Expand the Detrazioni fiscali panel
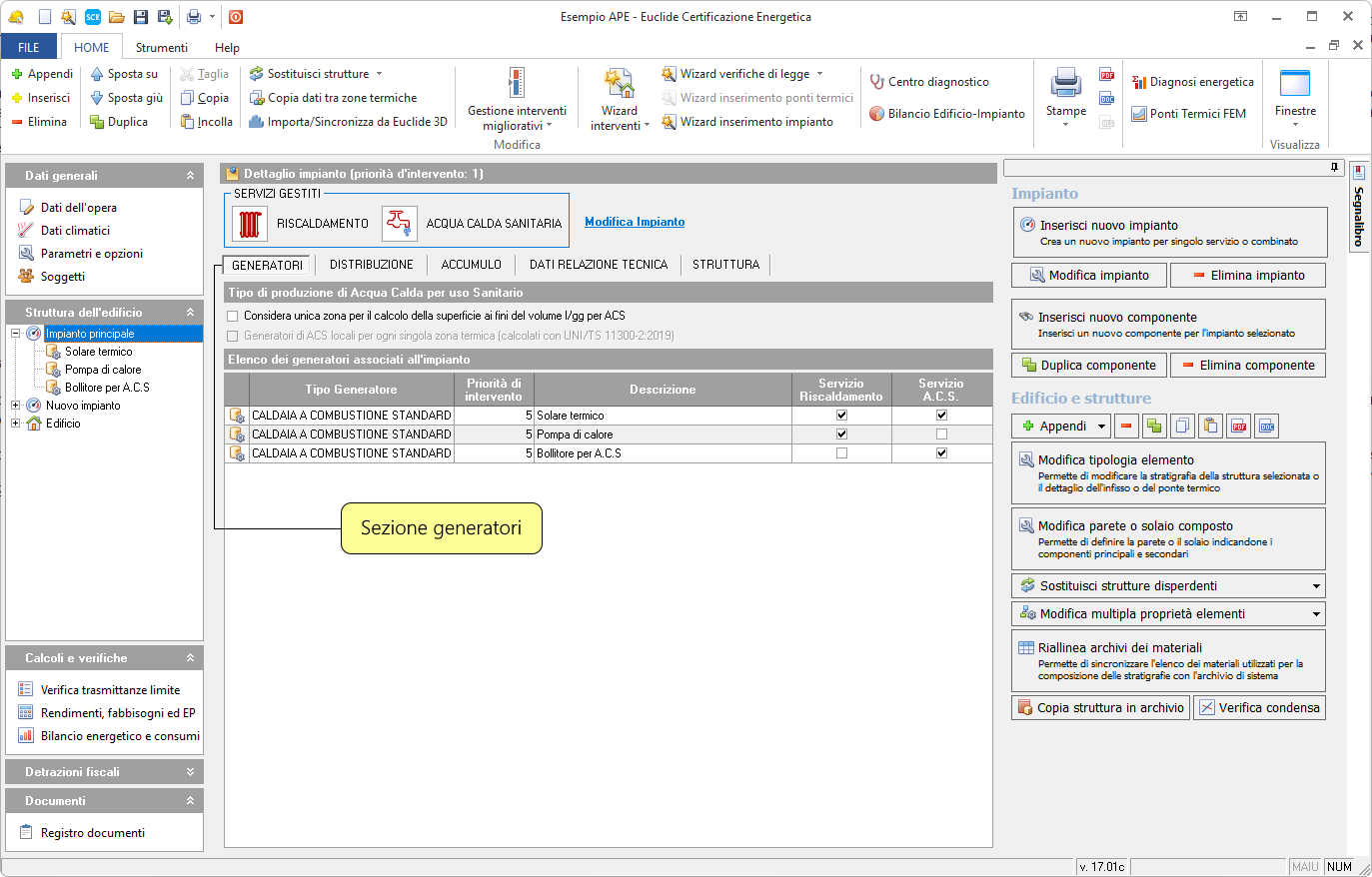Viewport: 1372px width, 877px height. [x=190, y=772]
